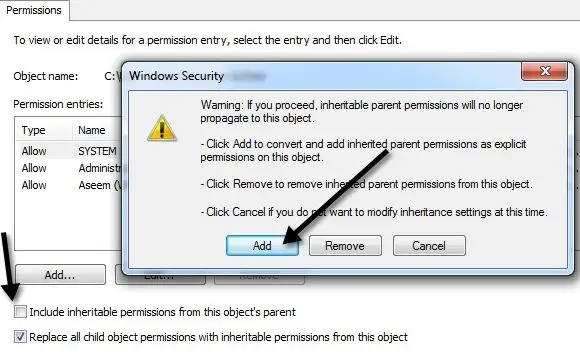Click Remove in the security warning dialog
Image resolution: width=580 pixels, height=364 pixels.
(x=345, y=246)
